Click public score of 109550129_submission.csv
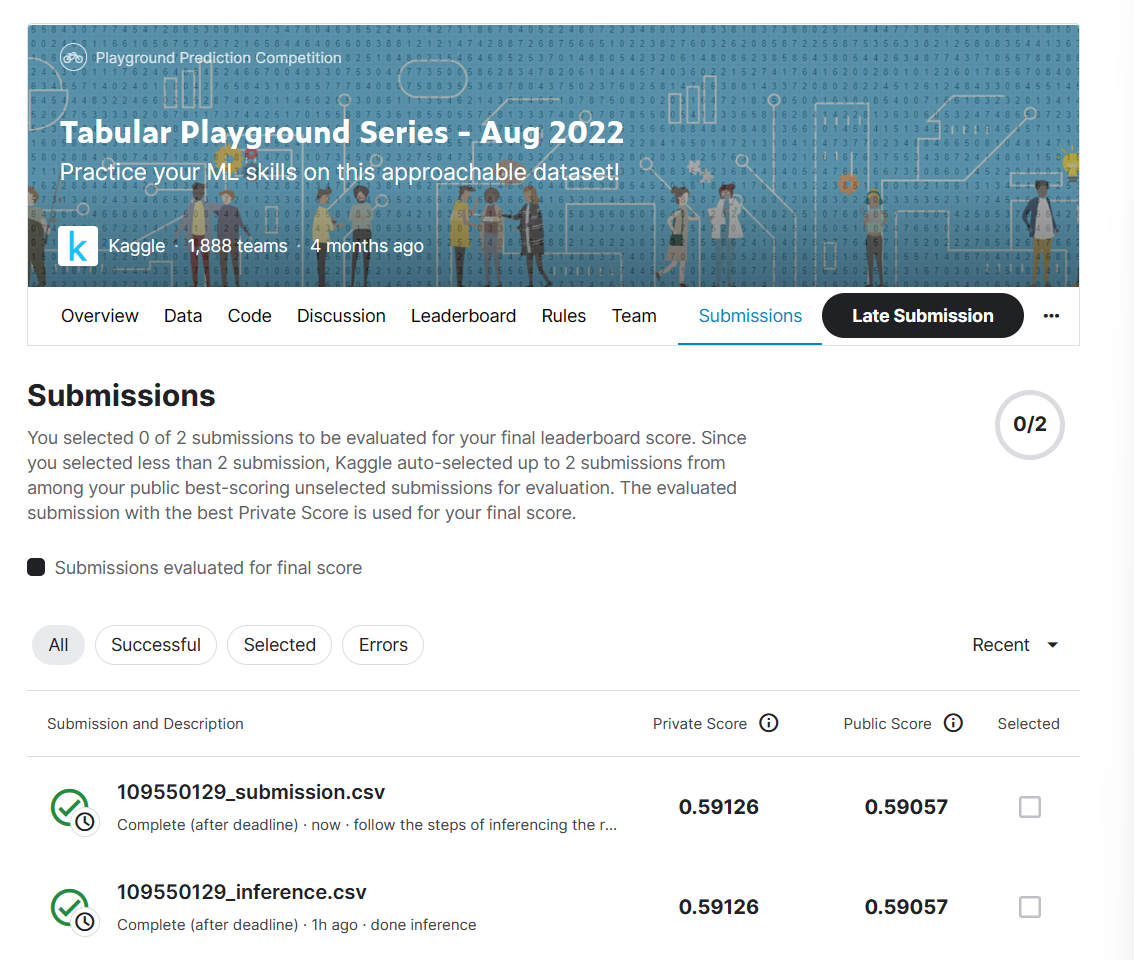The image size is (1134, 960). (x=906, y=807)
